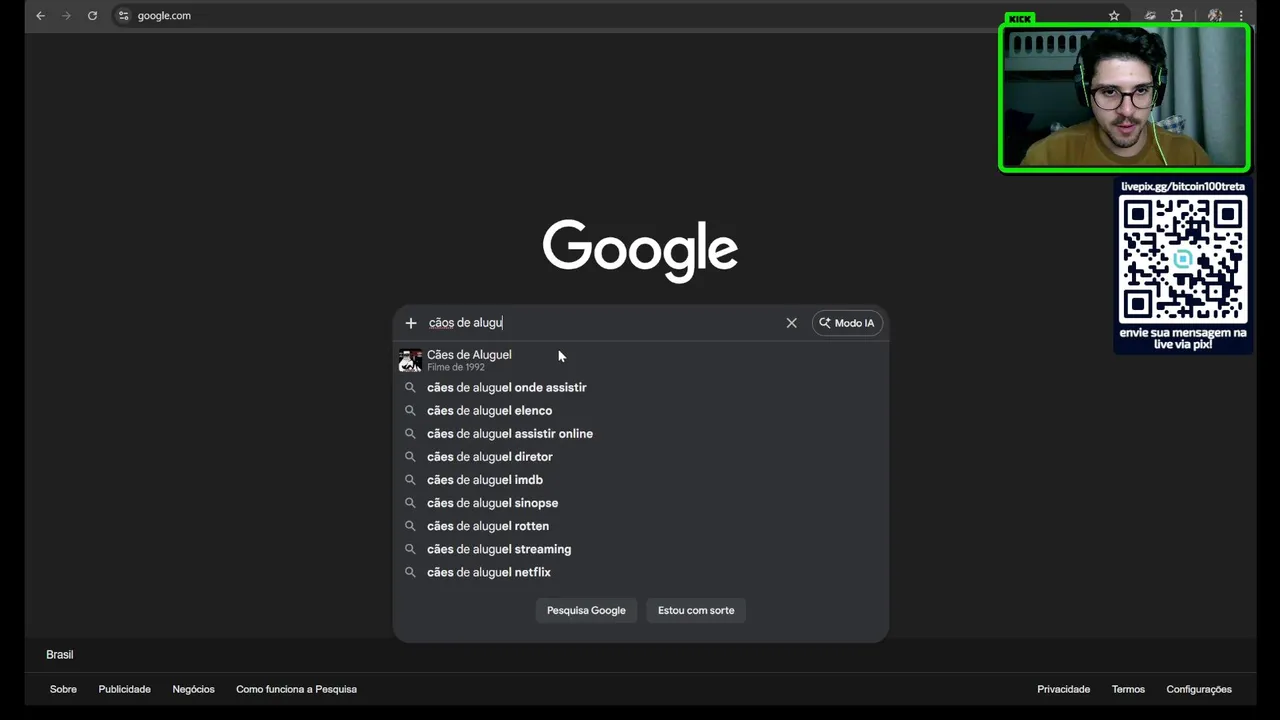Reload the page with the refresh icon

coord(92,16)
